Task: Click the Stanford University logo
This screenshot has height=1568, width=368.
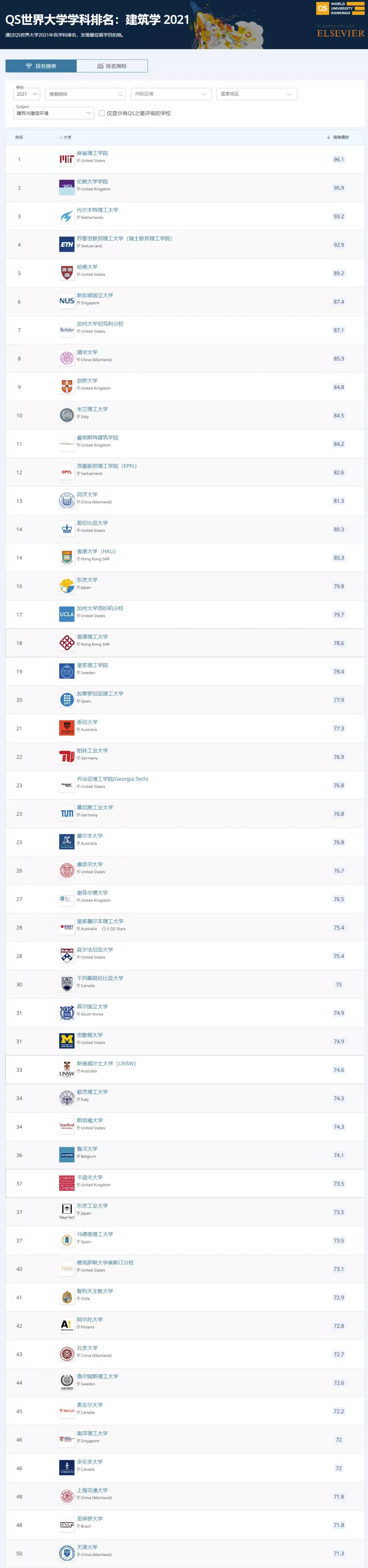Action: click(x=66, y=1127)
